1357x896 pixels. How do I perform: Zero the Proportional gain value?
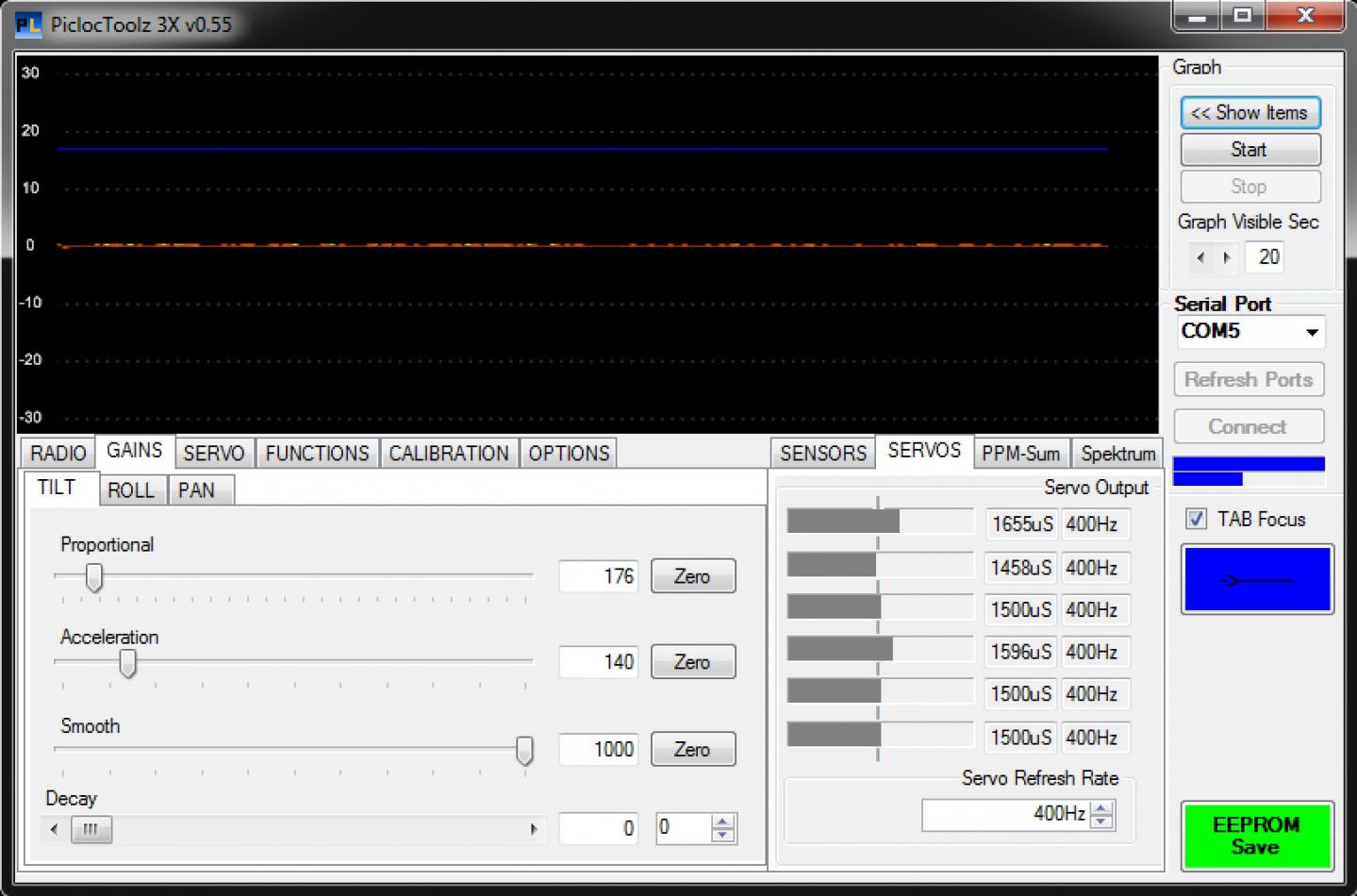[692, 576]
